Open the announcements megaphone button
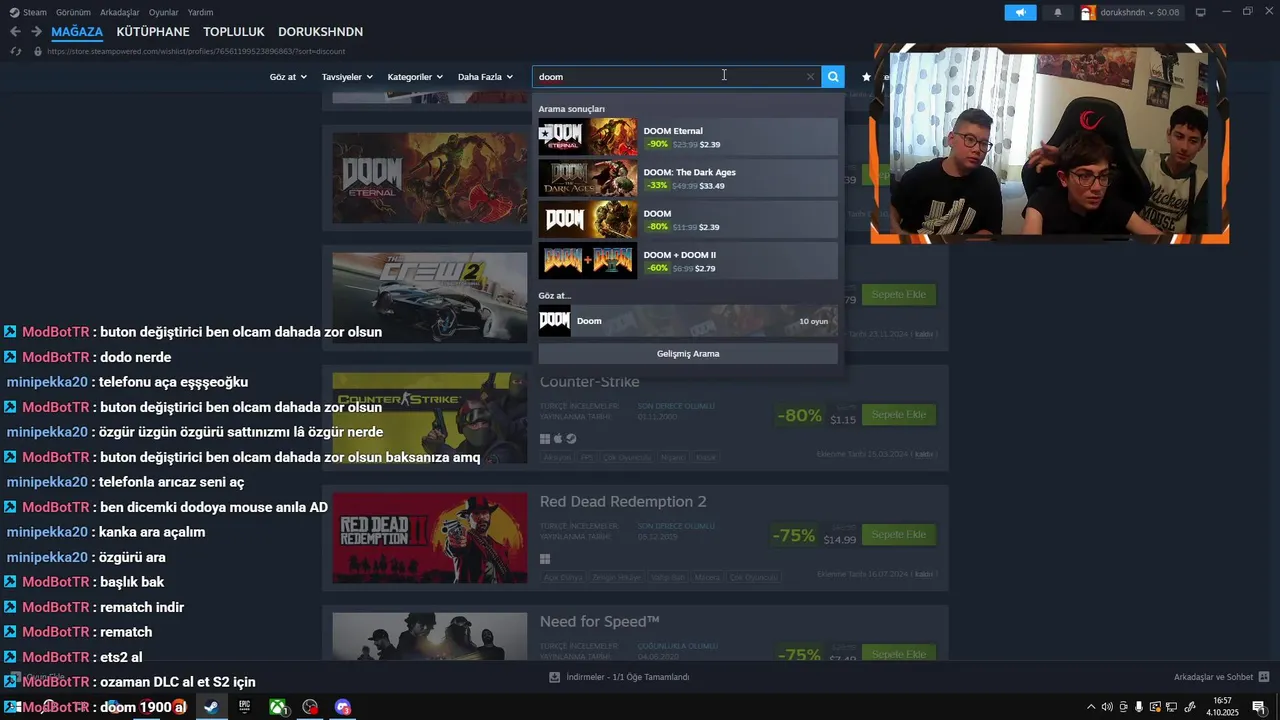Viewport: 1280px width, 720px height. [1020, 12]
